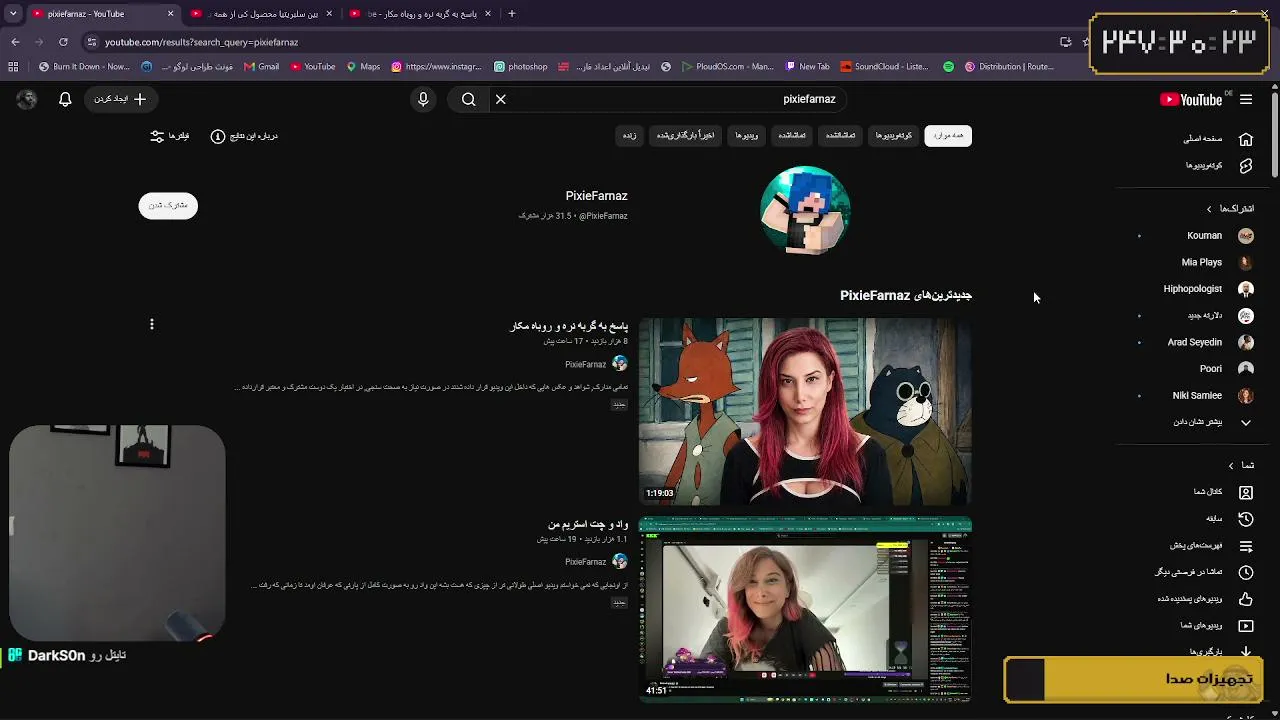Go to Home (صفحه اصلی) in sidebar

point(1216,139)
